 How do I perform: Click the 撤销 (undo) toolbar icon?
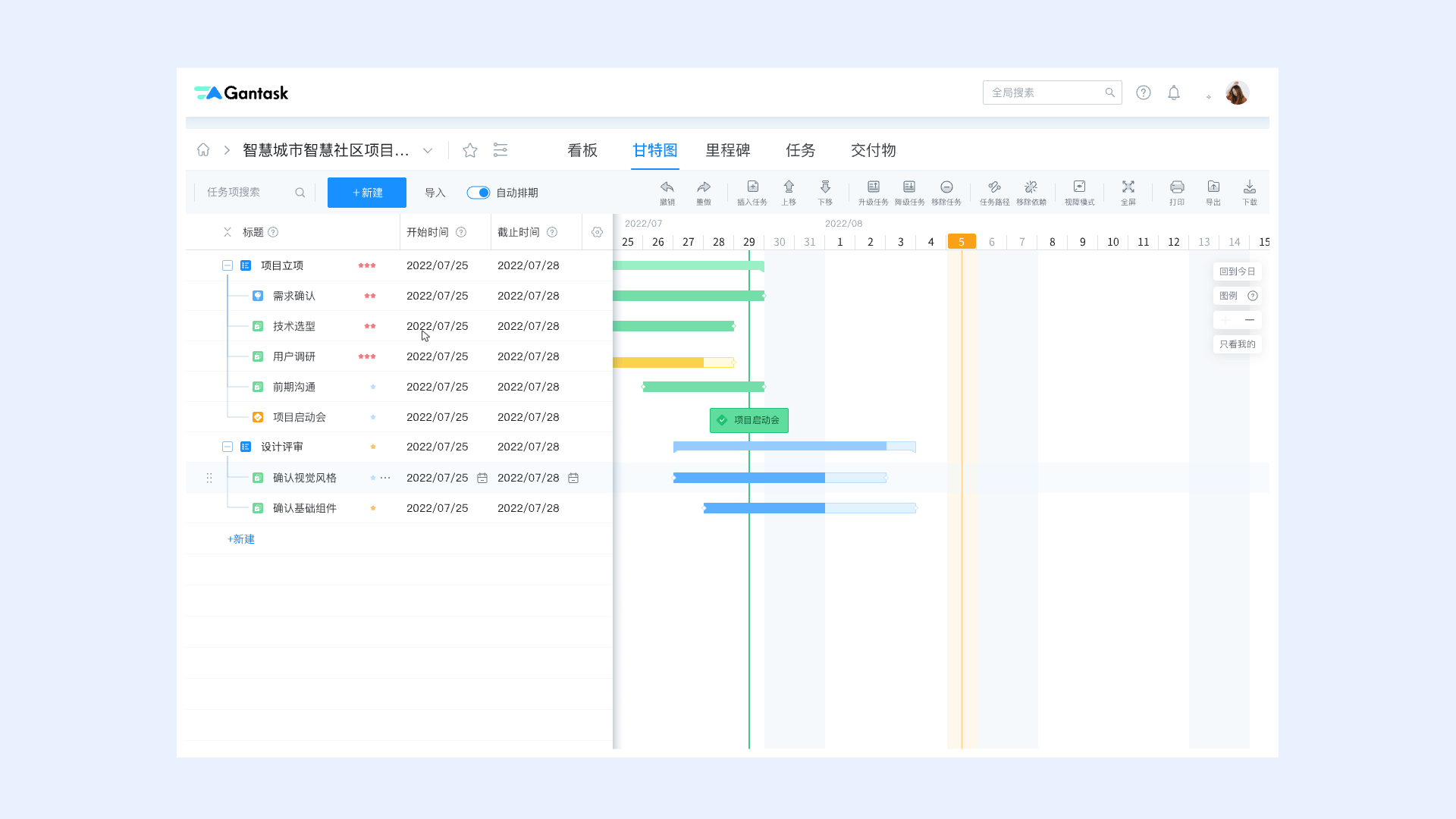click(667, 187)
